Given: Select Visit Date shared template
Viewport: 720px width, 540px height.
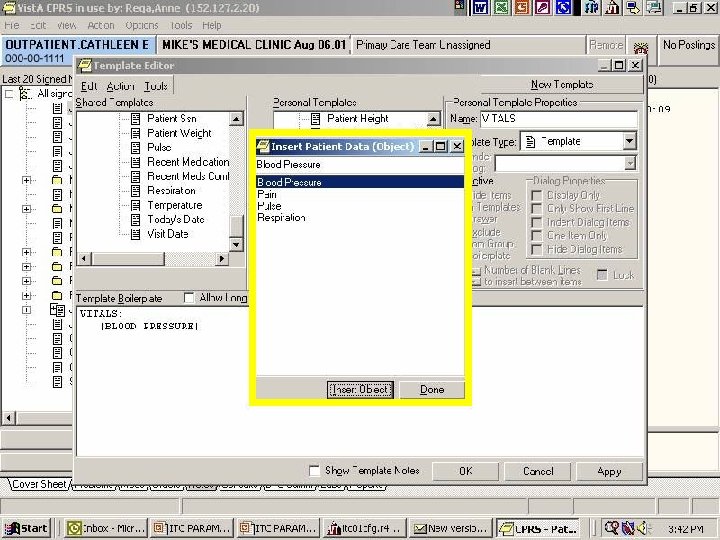Looking at the screenshot, I should pyautogui.click(x=168, y=234).
